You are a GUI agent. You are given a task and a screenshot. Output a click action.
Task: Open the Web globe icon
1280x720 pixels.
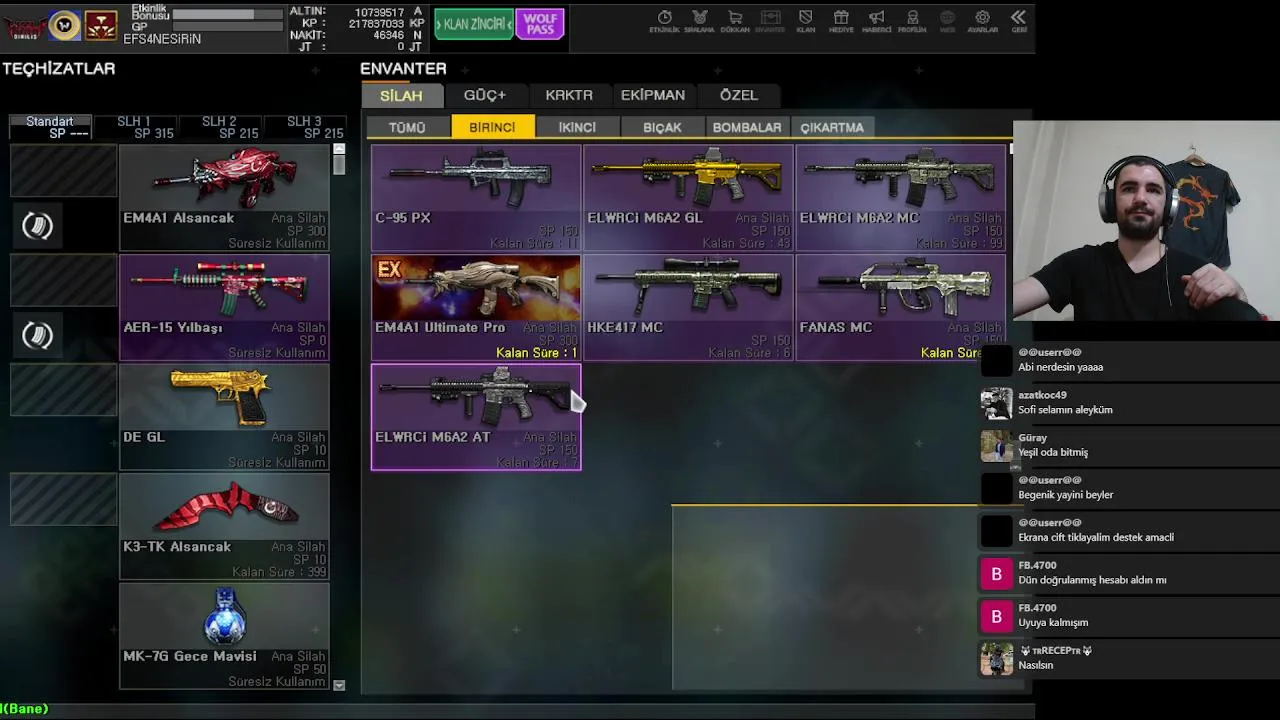[x=947, y=20]
